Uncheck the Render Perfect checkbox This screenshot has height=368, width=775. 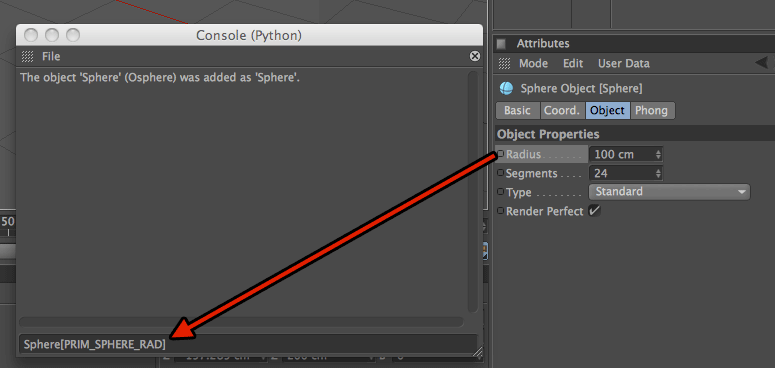point(594,211)
